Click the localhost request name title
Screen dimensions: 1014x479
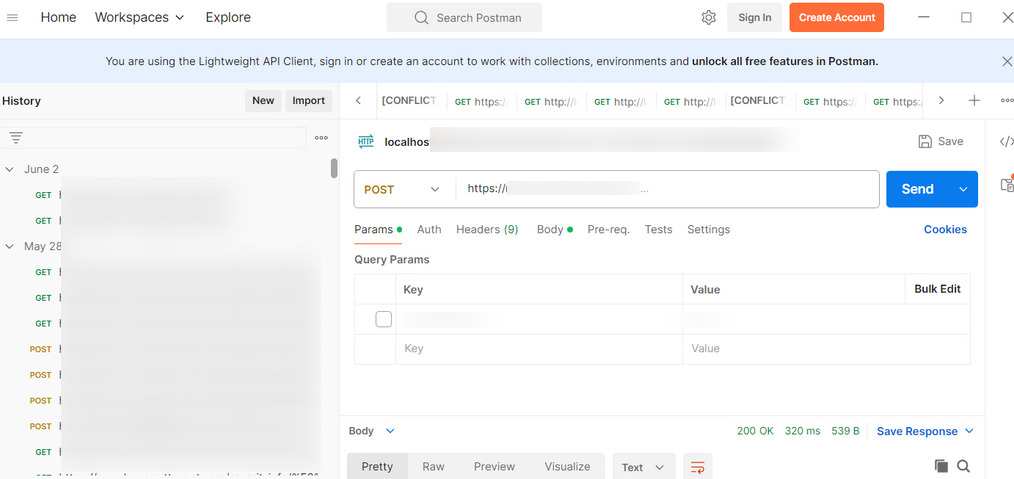tap(407, 142)
